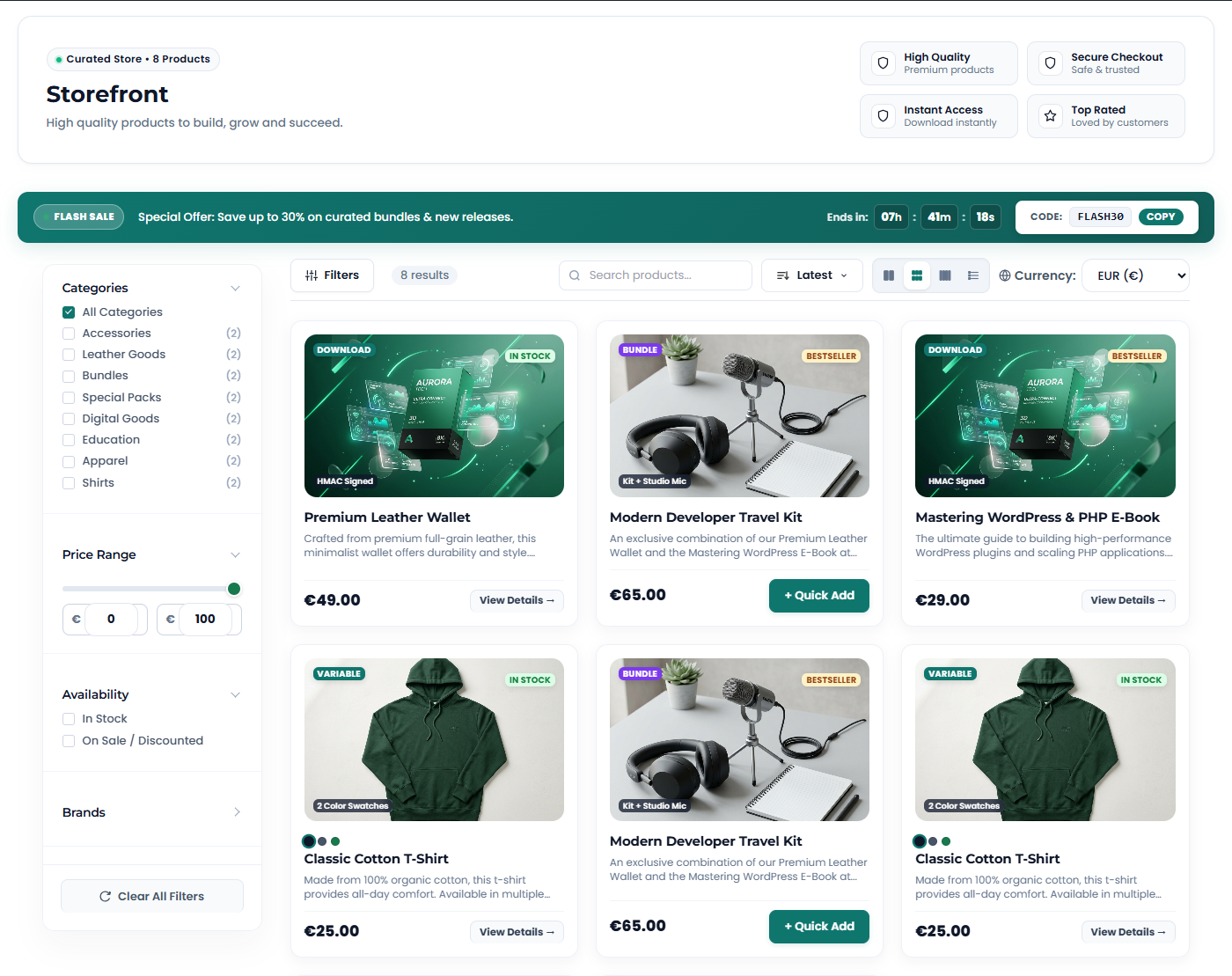This screenshot has width=1232, height=976.
Task: Click Clear All Filters button
Action: pyautogui.click(x=152, y=896)
